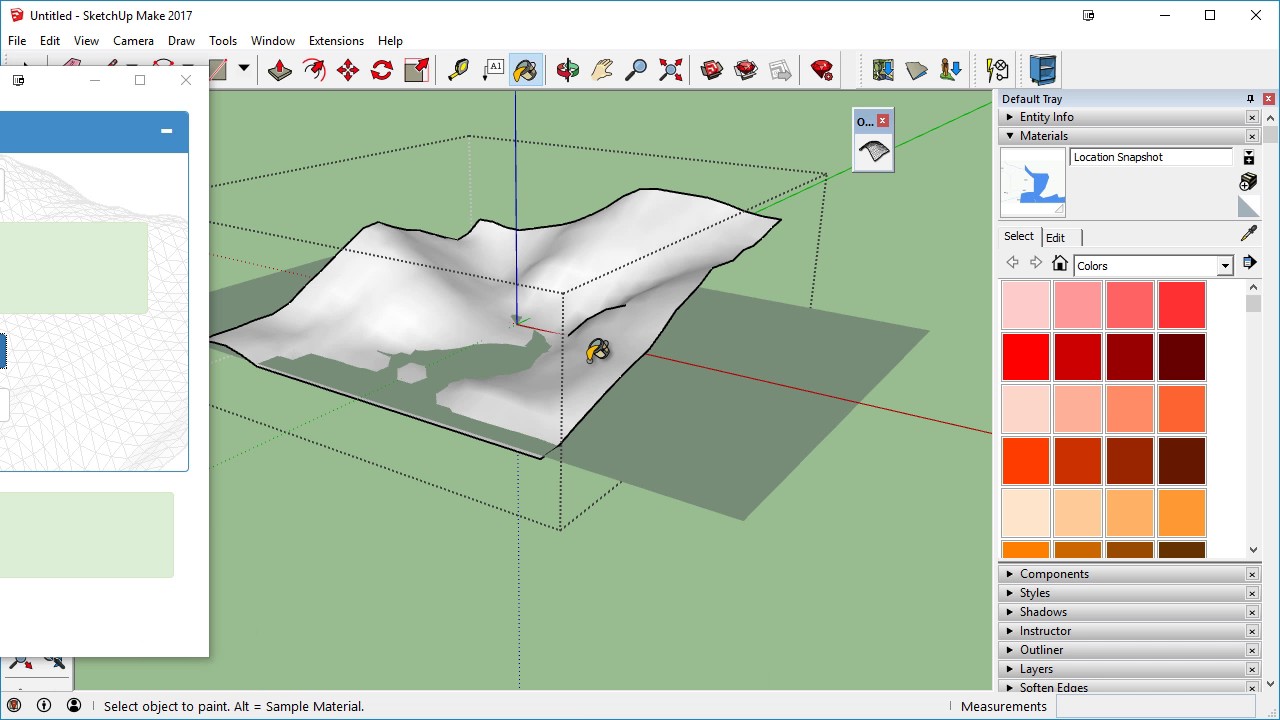1280x720 pixels.
Task: Pick the pure red swatch in second row
Action: point(1026,357)
